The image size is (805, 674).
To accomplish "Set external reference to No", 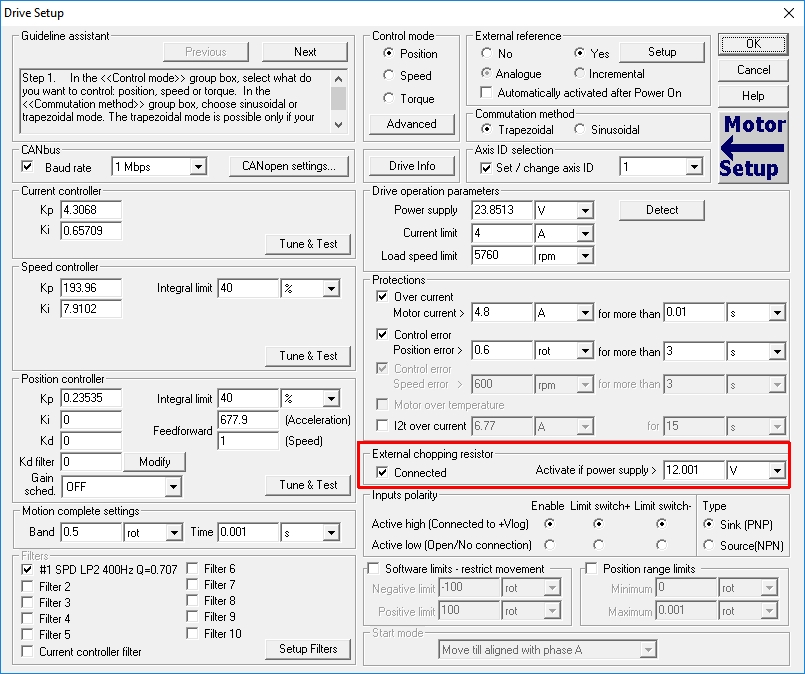I will 486,53.
